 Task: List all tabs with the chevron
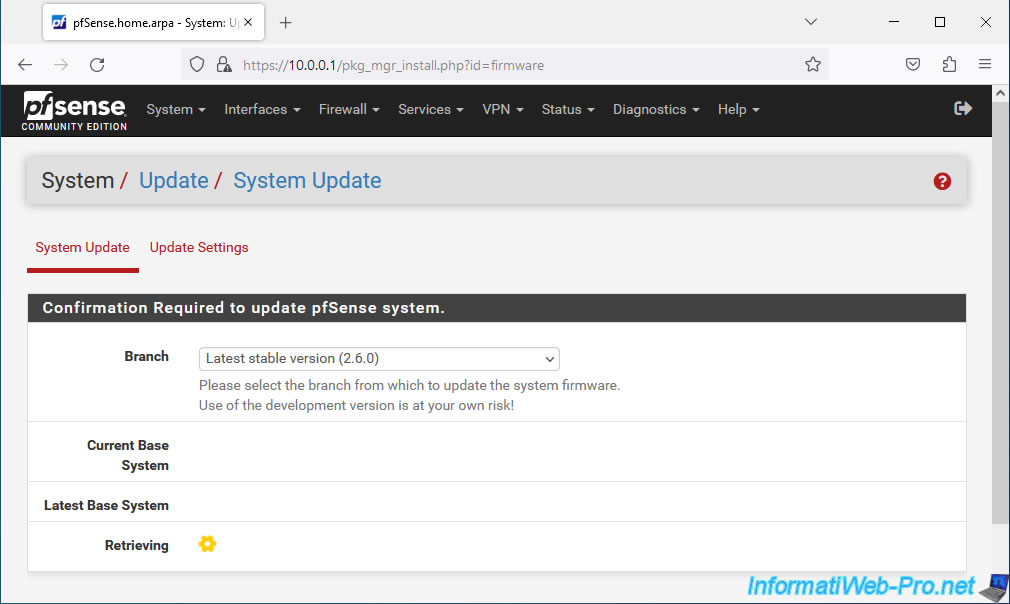point(811,22)
